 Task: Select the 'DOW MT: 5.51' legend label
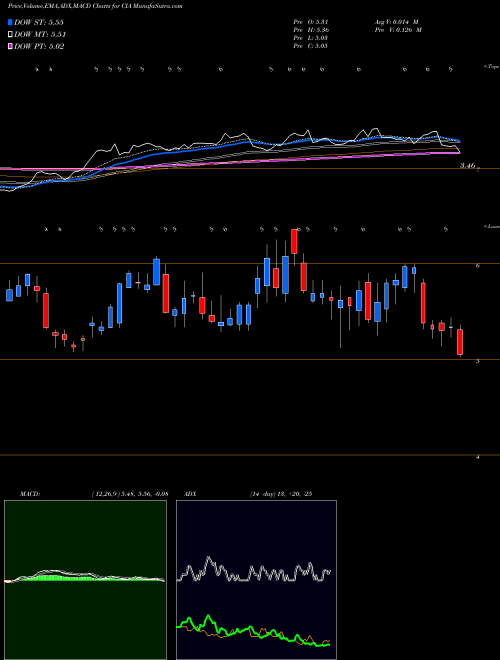pos(40,35)
